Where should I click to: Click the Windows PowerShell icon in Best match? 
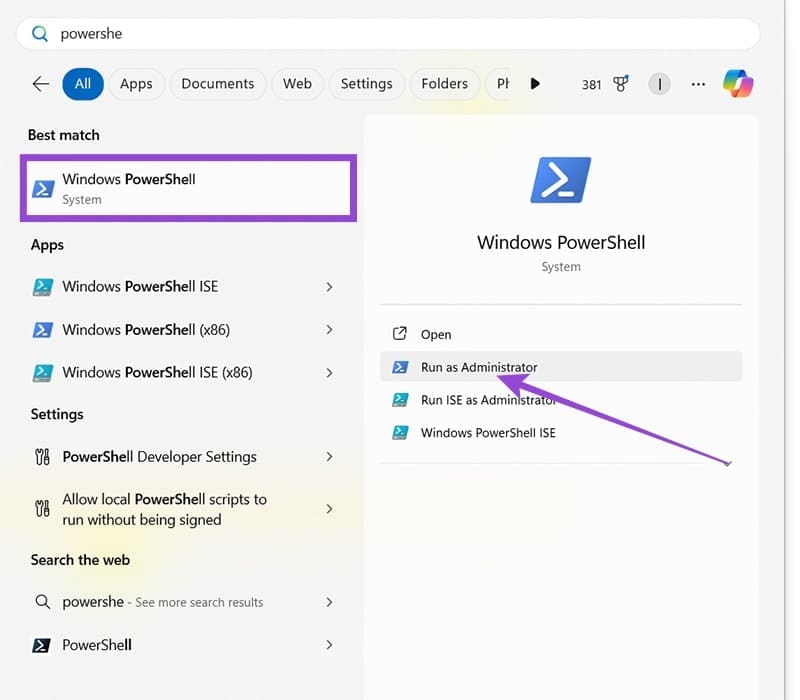(x=43, y=189)
